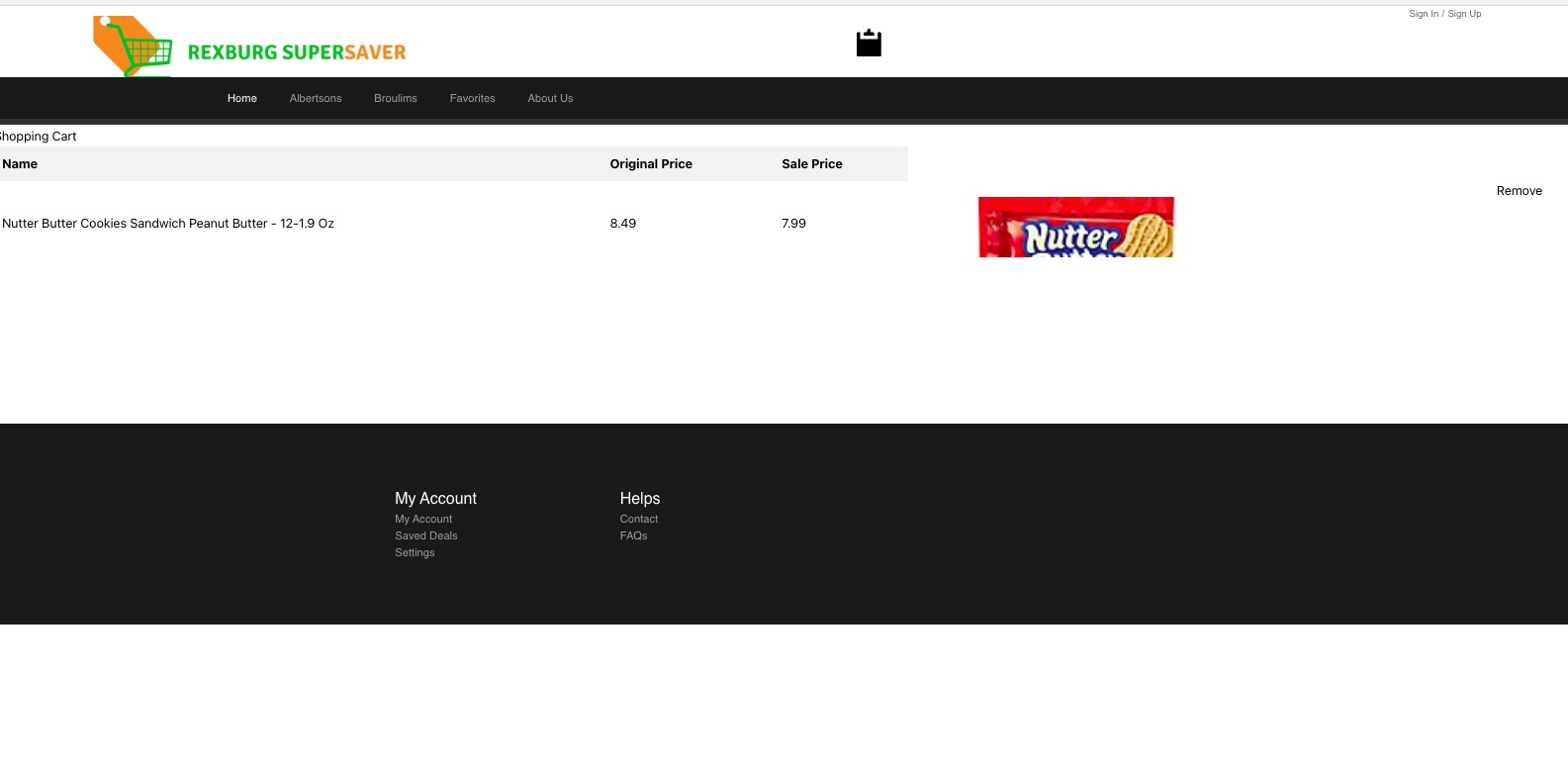Click the Helps footer heading
Screen dimensions: 1568x773
tap(640, 499)
